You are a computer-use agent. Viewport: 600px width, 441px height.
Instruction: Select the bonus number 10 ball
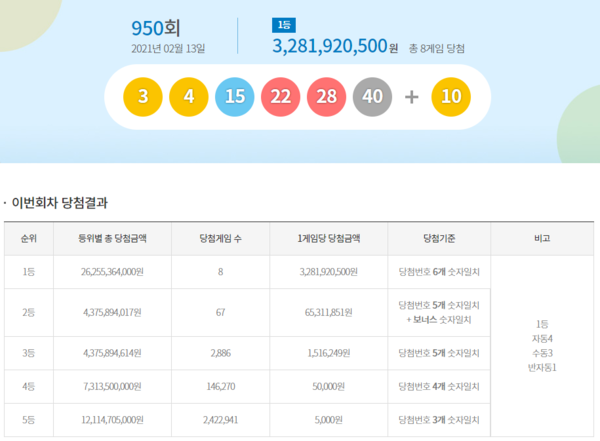(451, 98)
